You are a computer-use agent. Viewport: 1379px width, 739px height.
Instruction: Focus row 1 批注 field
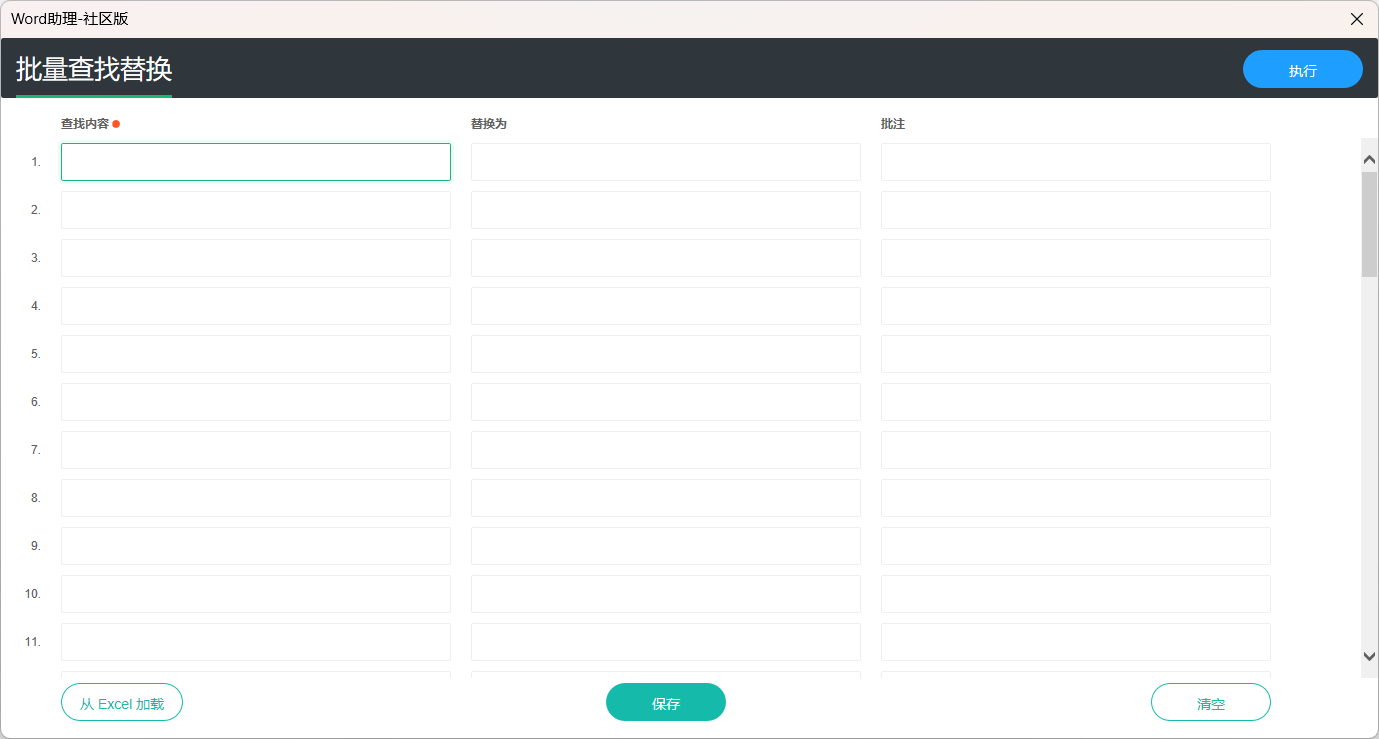click(x=1076, y=162)
